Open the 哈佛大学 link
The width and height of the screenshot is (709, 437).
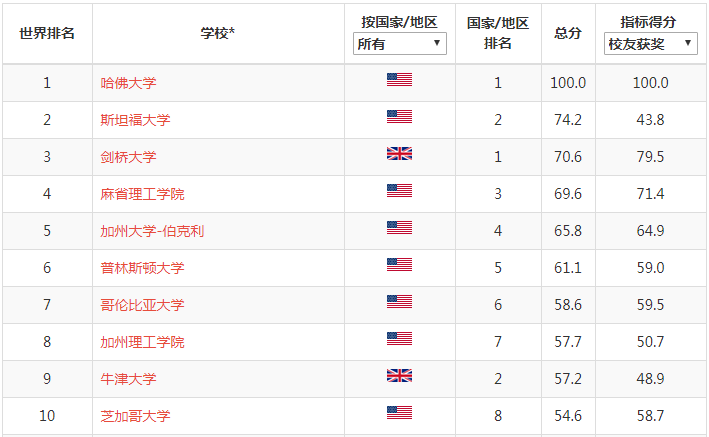[128, 83]
